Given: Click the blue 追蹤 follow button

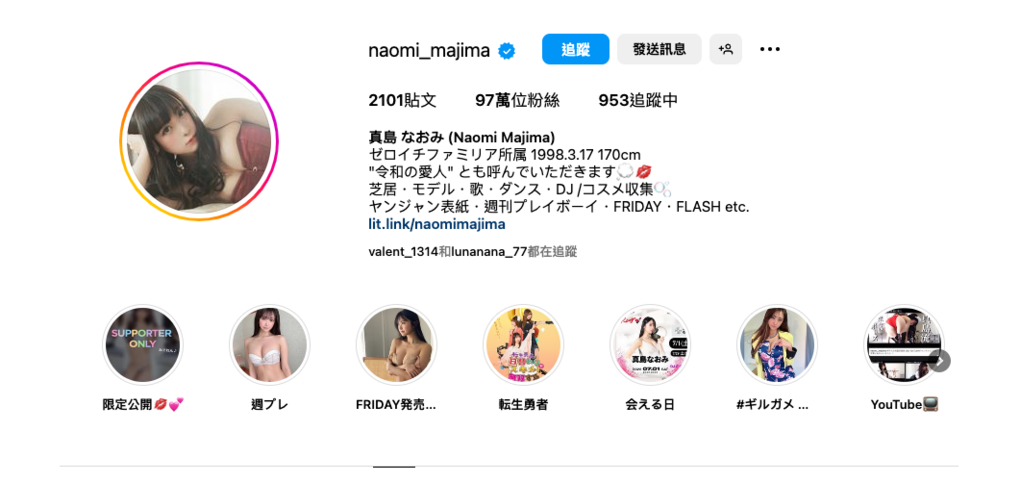Looking at the screenshot, I should coord(576,49).
